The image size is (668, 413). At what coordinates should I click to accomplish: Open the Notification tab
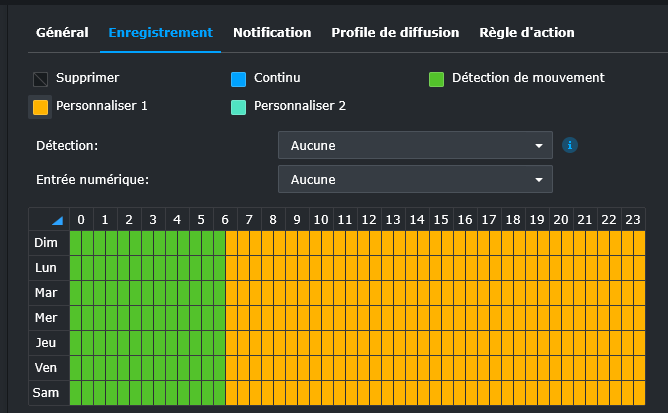[272, 33]
